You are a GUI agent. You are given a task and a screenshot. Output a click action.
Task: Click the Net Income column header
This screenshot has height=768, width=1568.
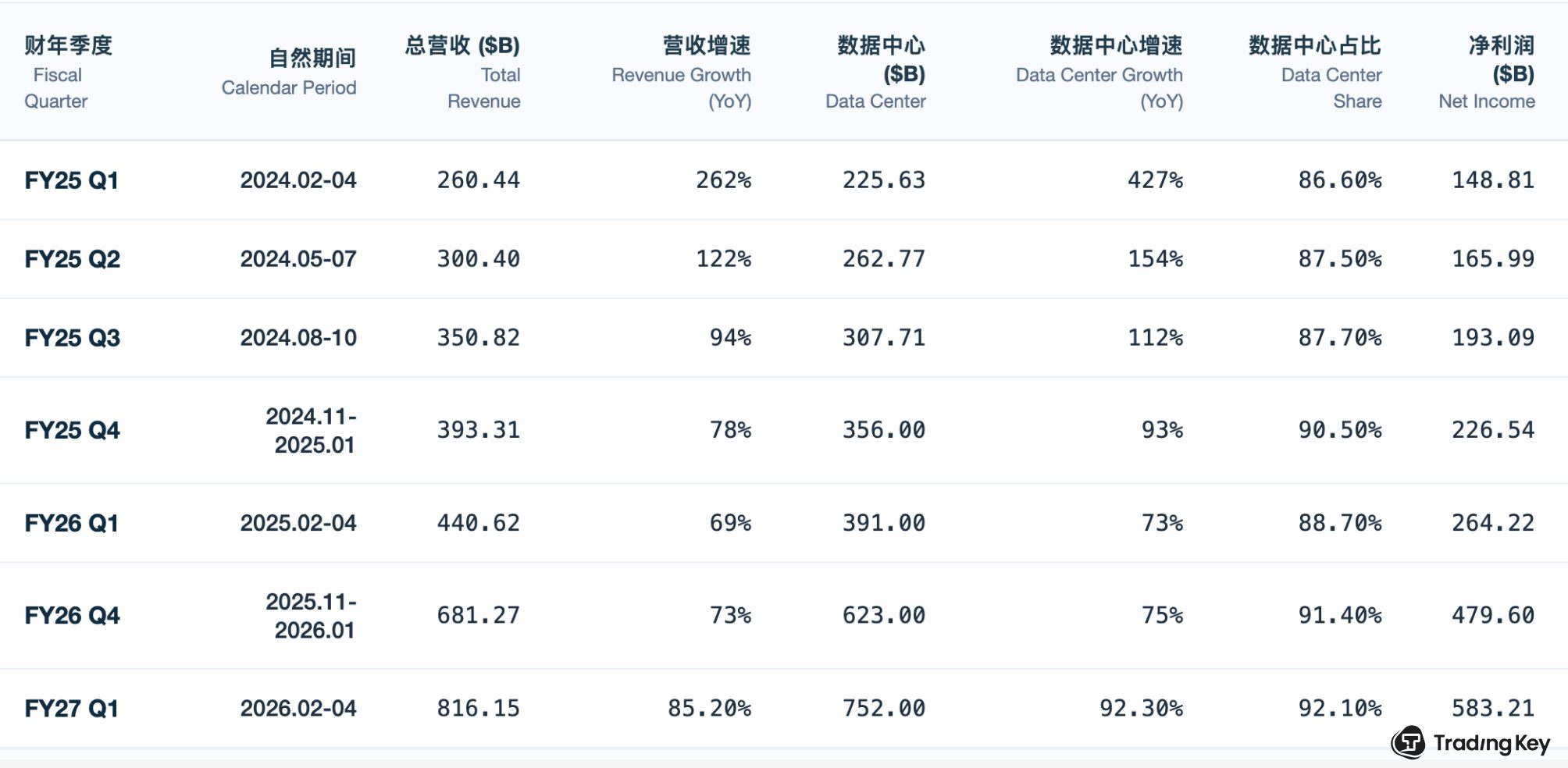1487,73
